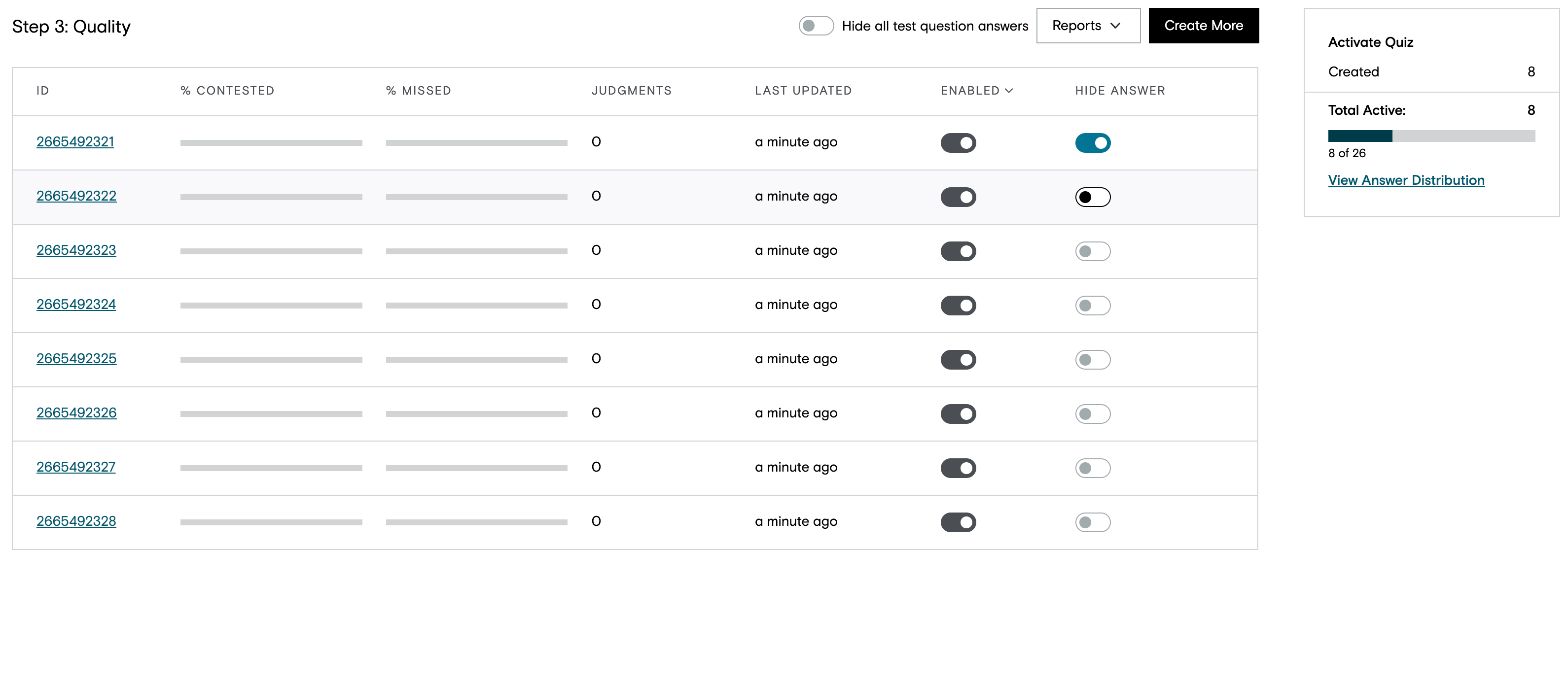This screenshot has width=1568, height=685.
Task: Select the ID column header
Action: click(x=42, y=91)
